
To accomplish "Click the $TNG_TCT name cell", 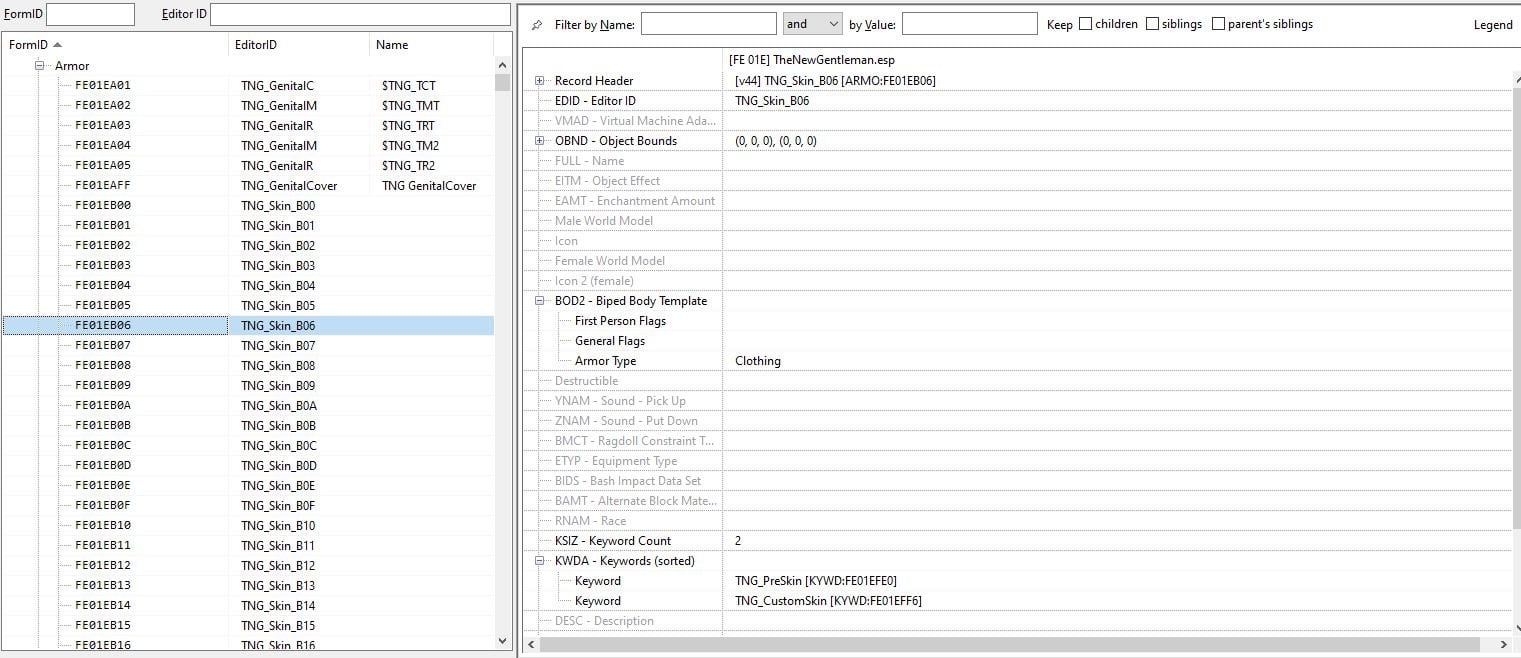I will pyautogui.click(x=408, y=86).
